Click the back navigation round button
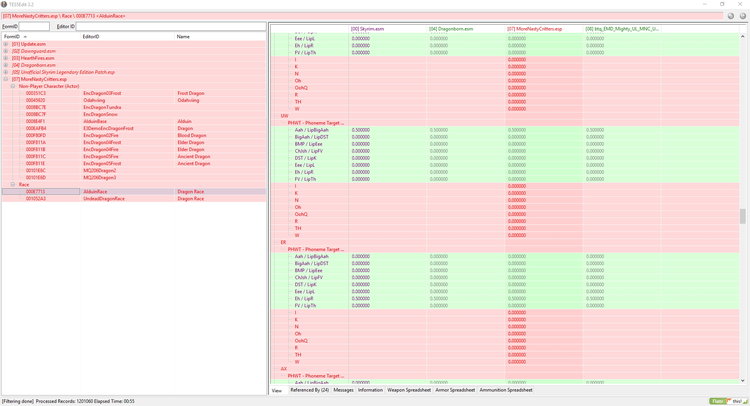This screenshot has height=406, width=750. pyautogui.click(x=730, y=16)
